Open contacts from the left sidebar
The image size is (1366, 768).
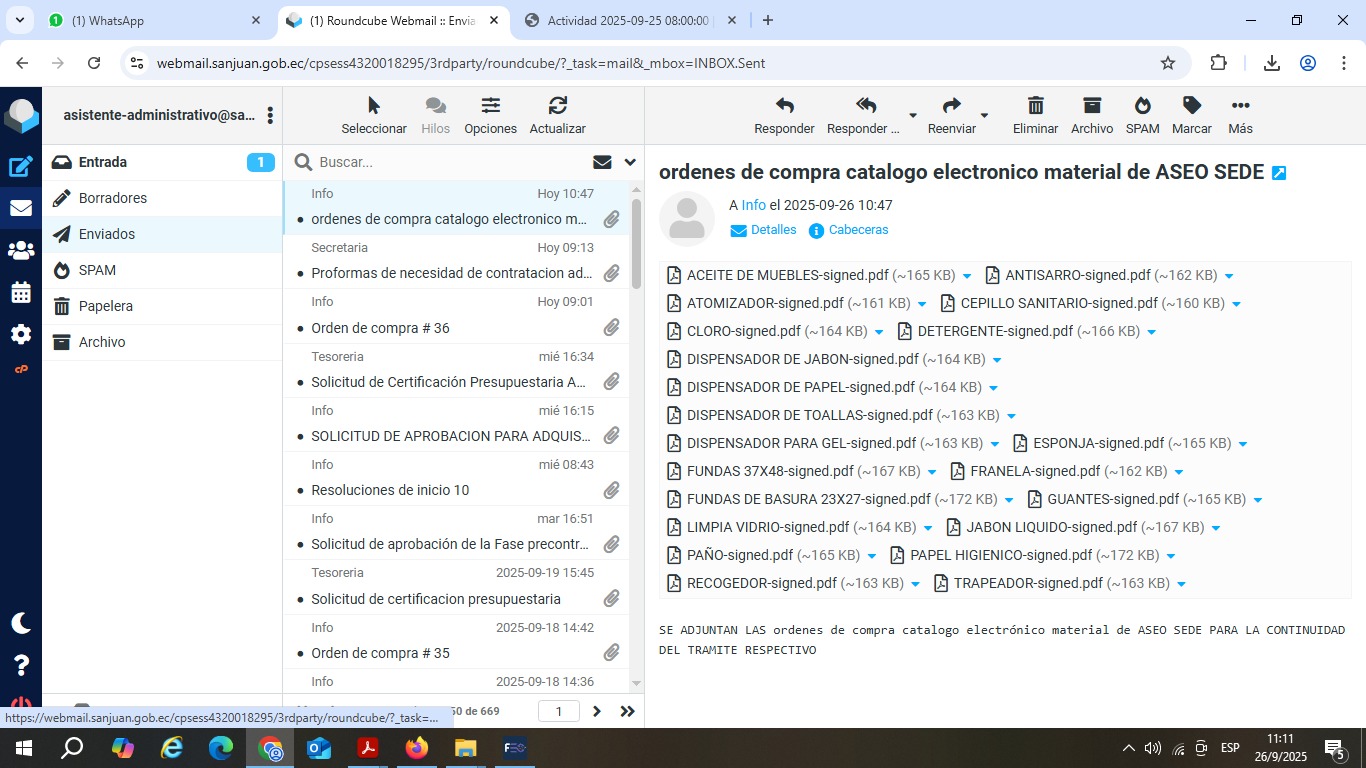click(x=20, y=250)
